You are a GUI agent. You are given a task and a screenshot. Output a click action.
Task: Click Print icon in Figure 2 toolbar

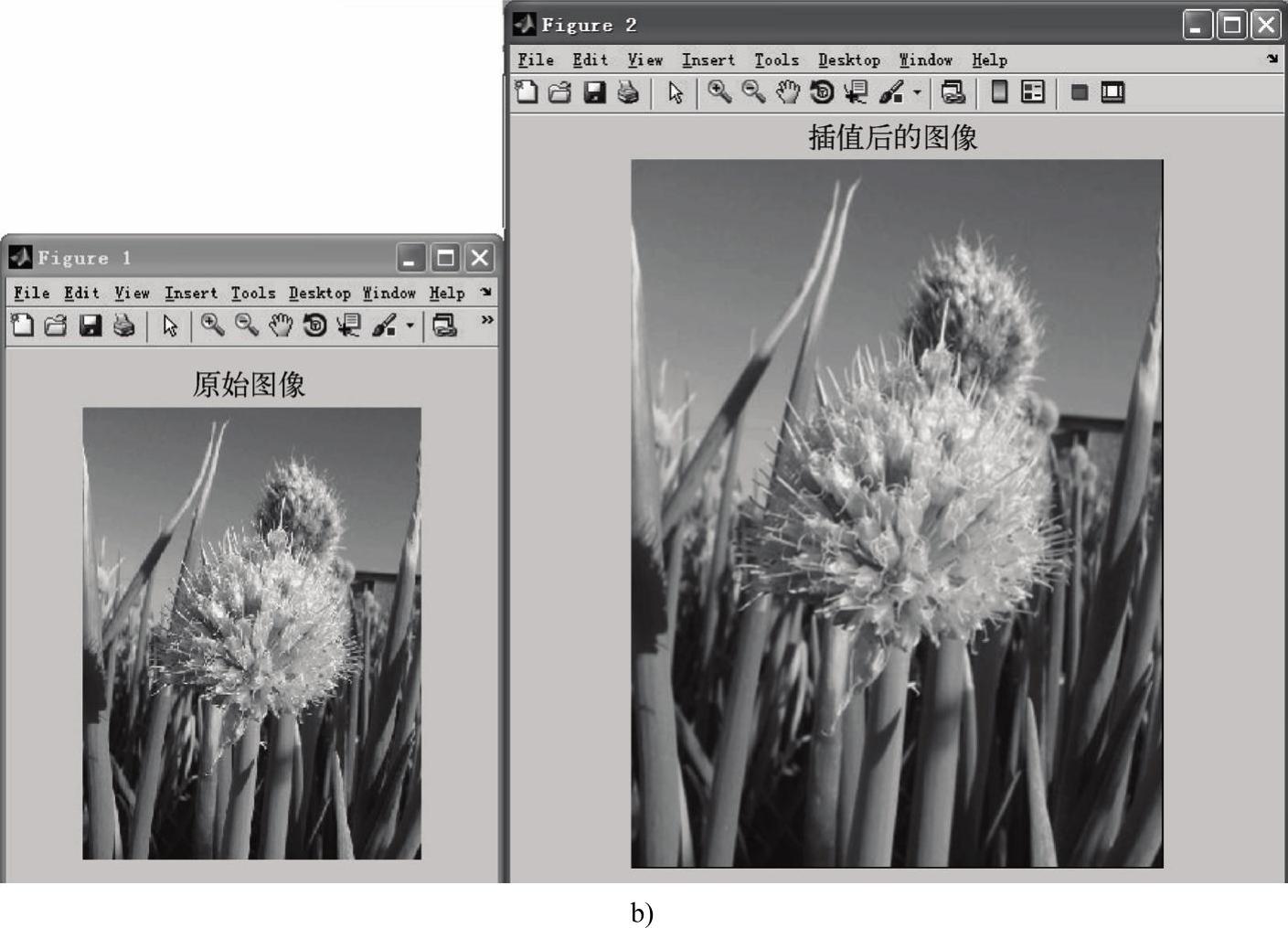(628, 91)
